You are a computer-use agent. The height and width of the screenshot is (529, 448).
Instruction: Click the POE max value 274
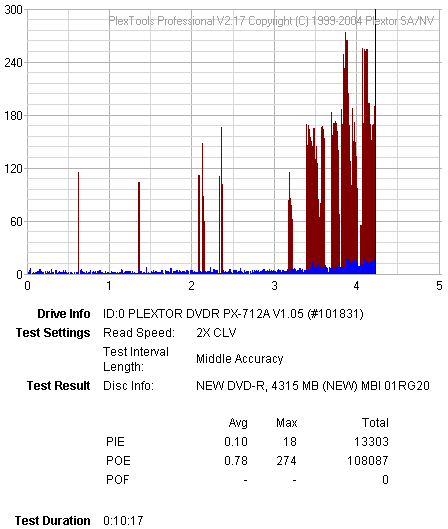coord(287,461)
